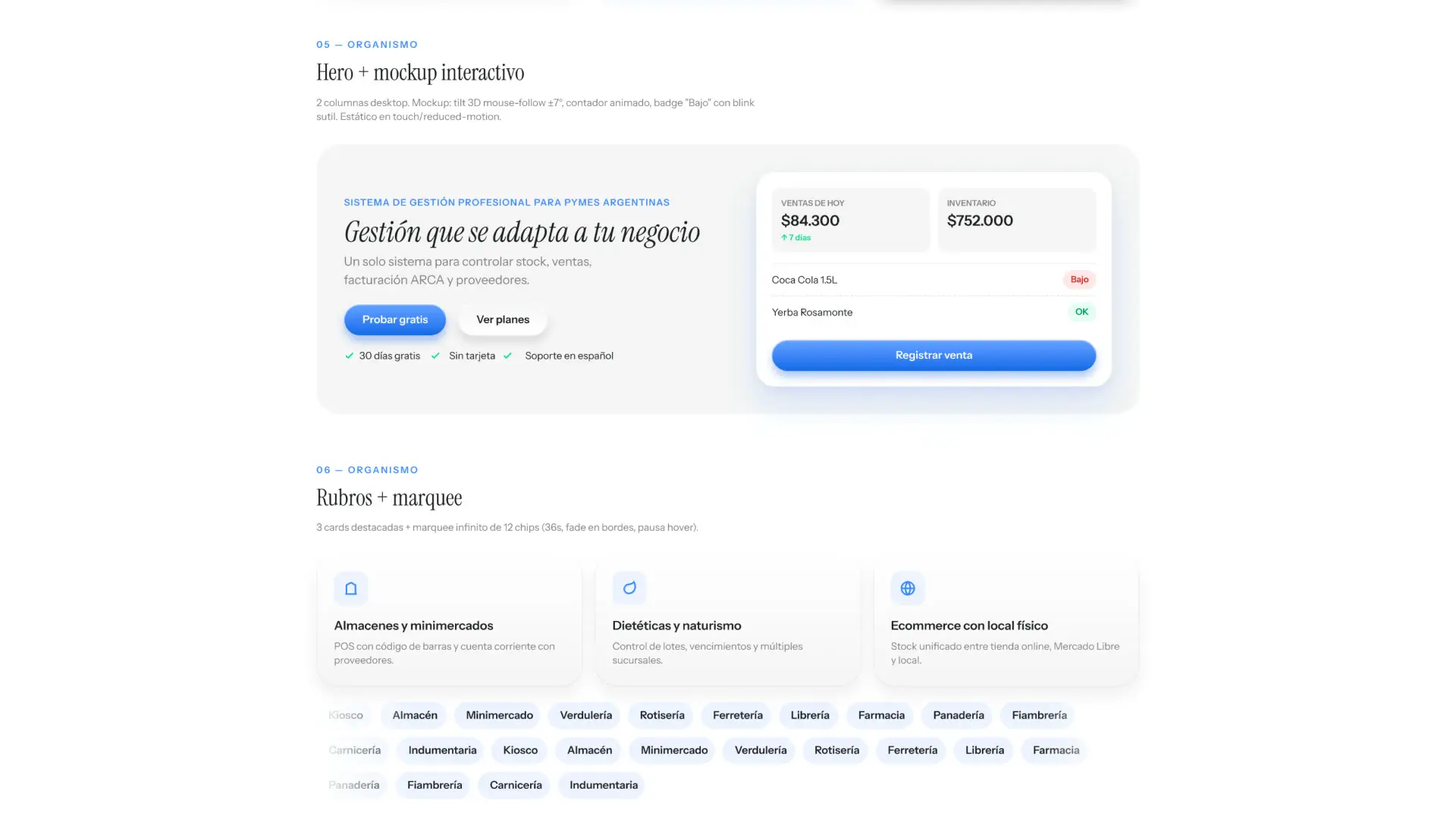This screenshot has width=1456, height=819.
Task: Open the Dietéticas y naturismo card
Action: pos(728,620)
